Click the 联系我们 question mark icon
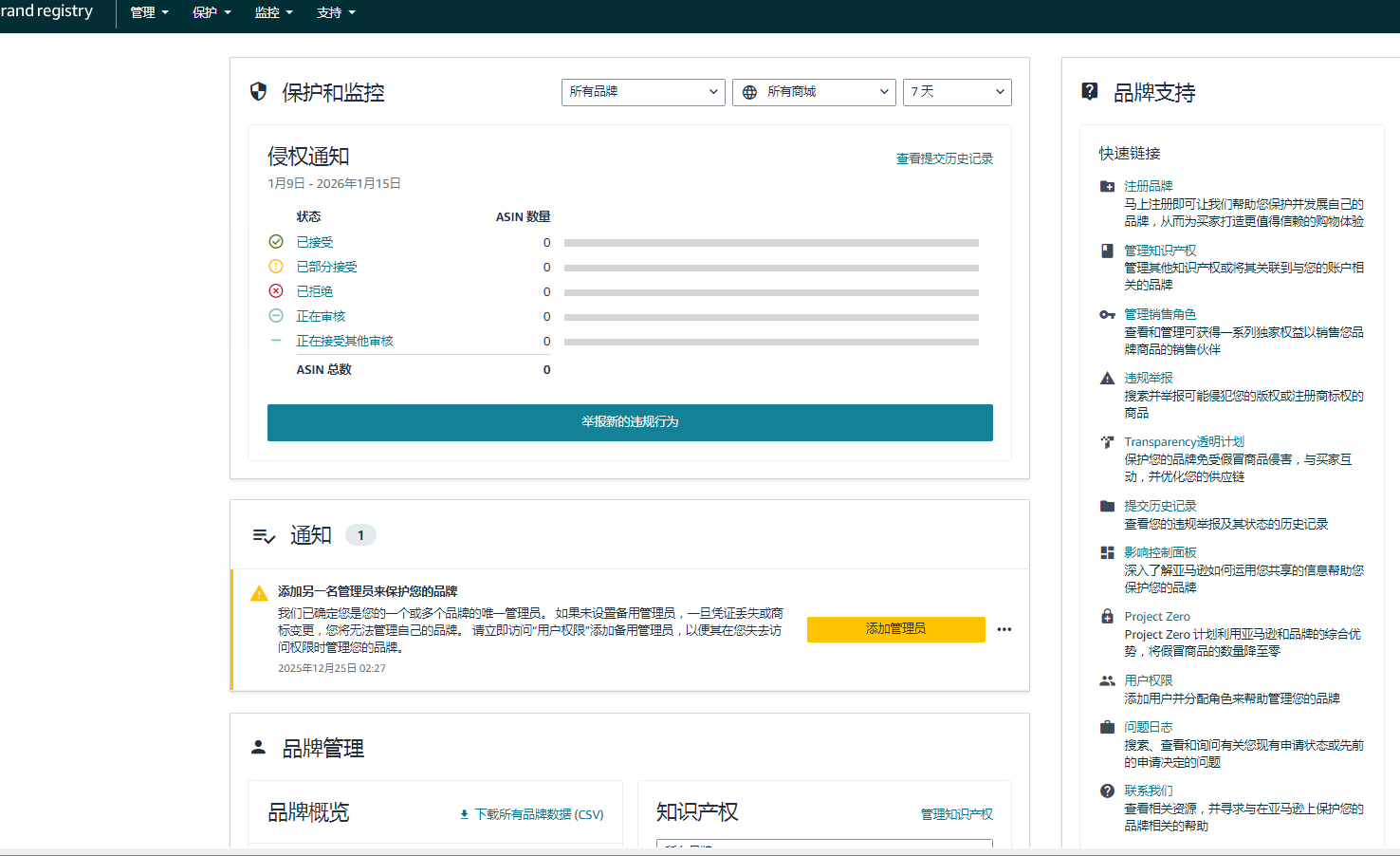This screenshot has height=856, width=1400. [x=1107, y=791]
